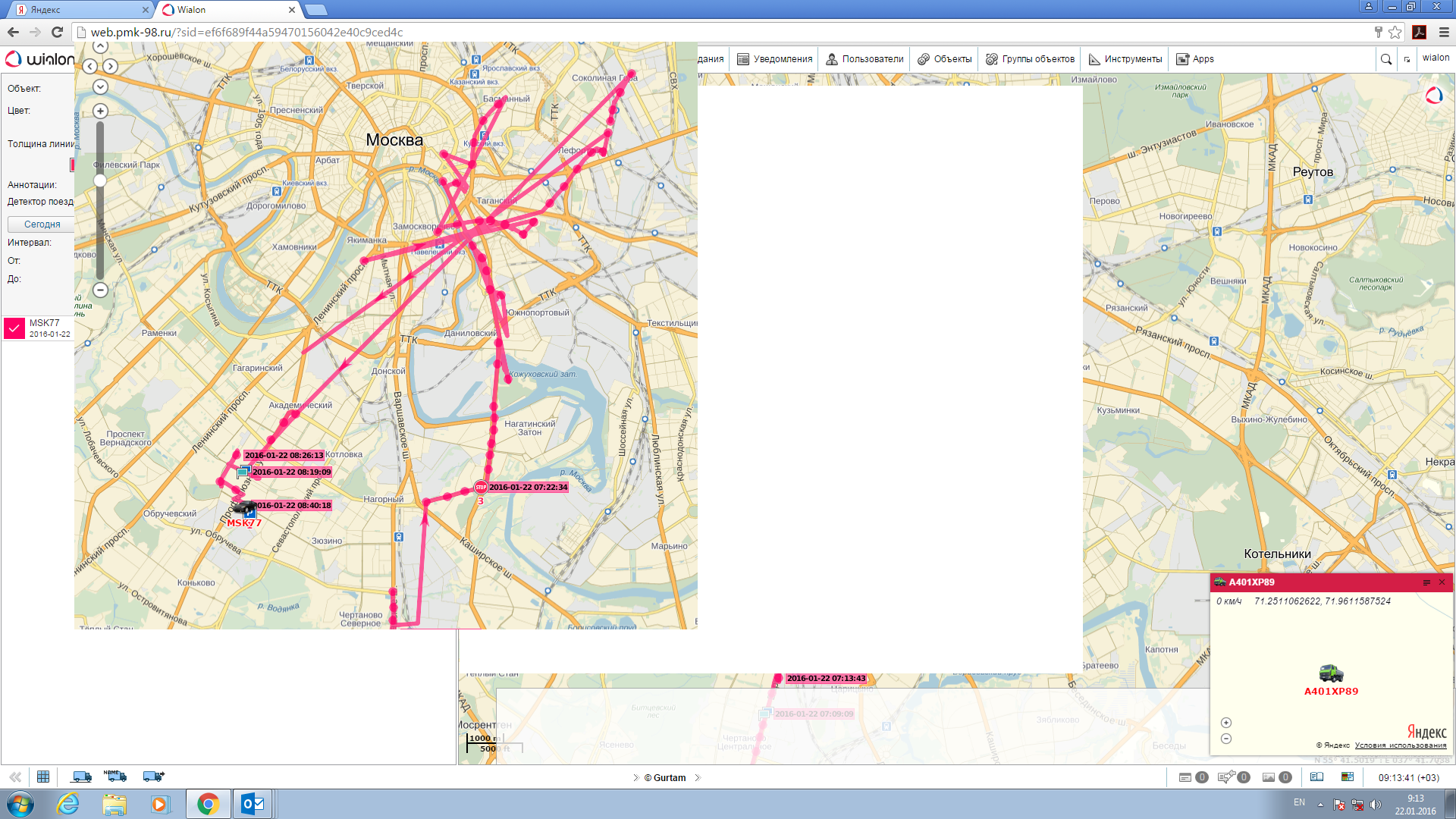Click the map zoom in plus button
This screenshot has width=1456, height=819.
point(100,111)
